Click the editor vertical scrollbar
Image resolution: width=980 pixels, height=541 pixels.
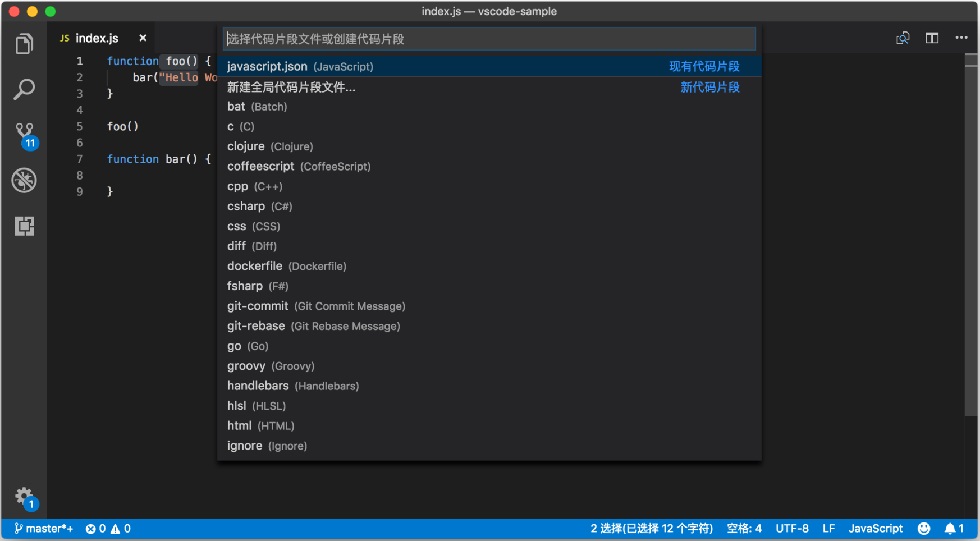pyautogui.click(x=971, y=234)
